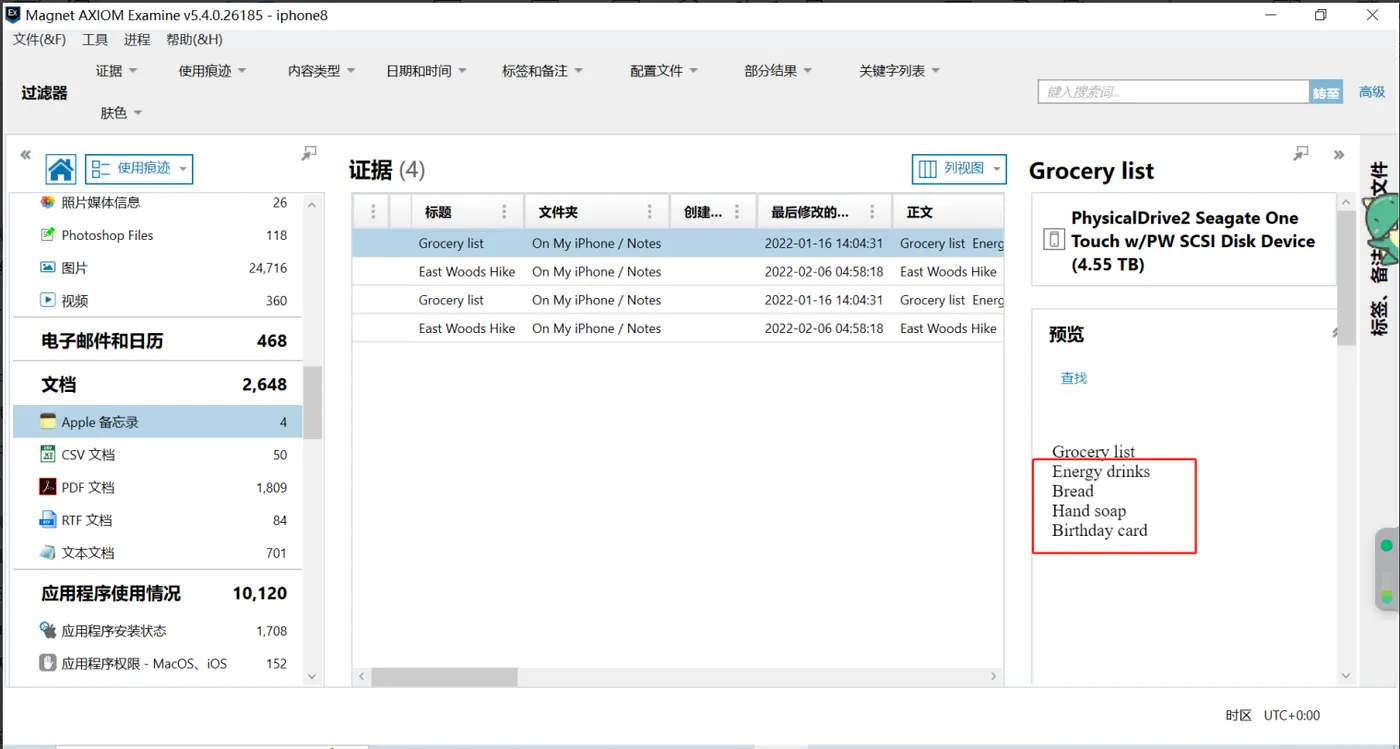Viewport: 1400px width, 749px height.
Task: Open the 部分结果 filter dropdown
Action: pos(778,71)
